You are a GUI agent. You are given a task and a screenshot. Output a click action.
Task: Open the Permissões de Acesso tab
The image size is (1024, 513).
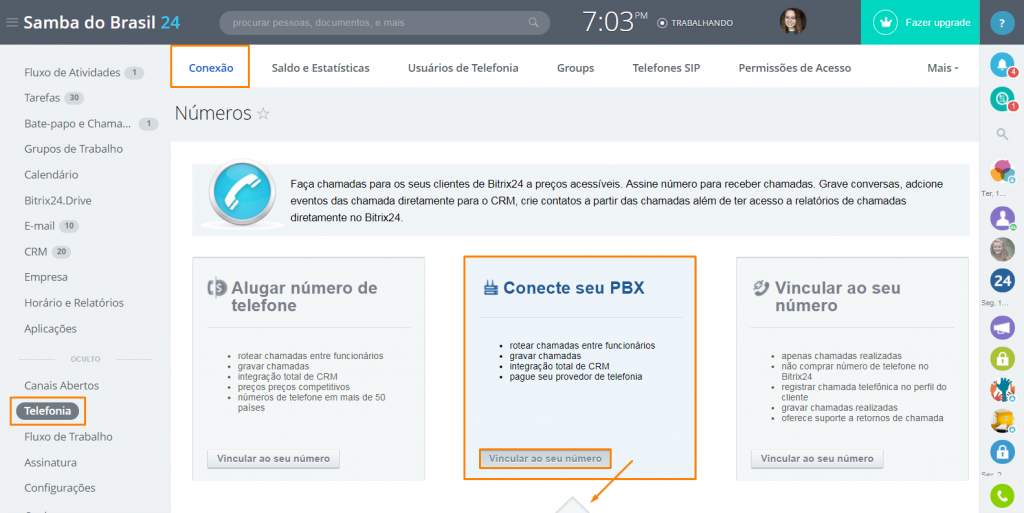pyautogui.click(x=795, y=68)
